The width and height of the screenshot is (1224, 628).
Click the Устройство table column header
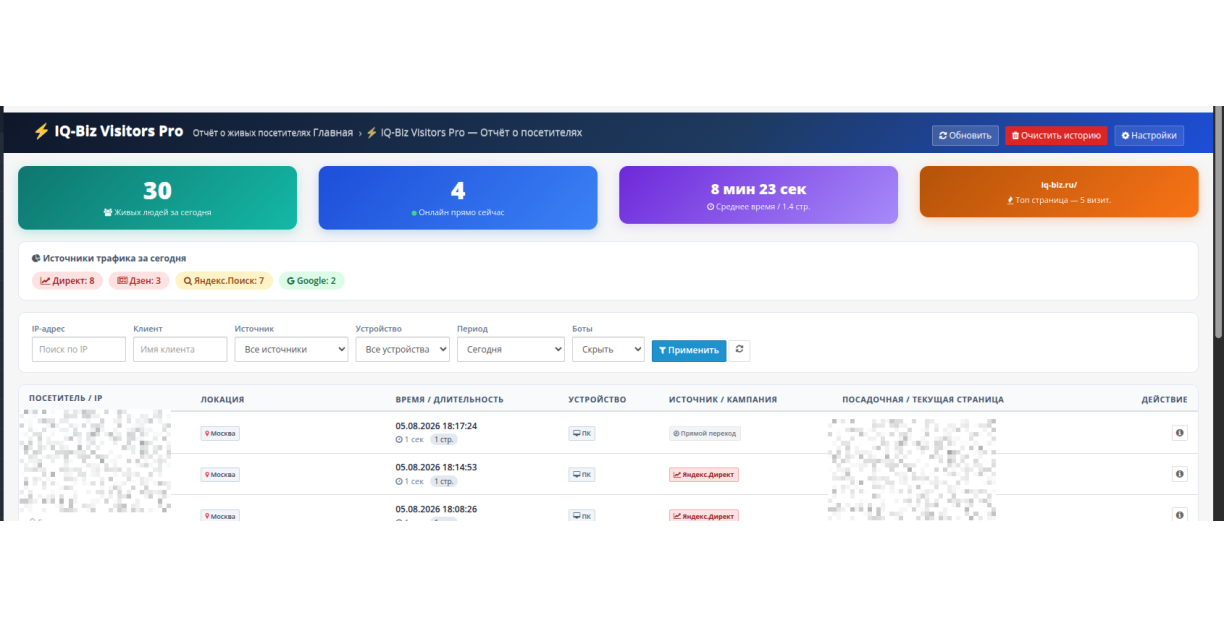click(597, 399)
